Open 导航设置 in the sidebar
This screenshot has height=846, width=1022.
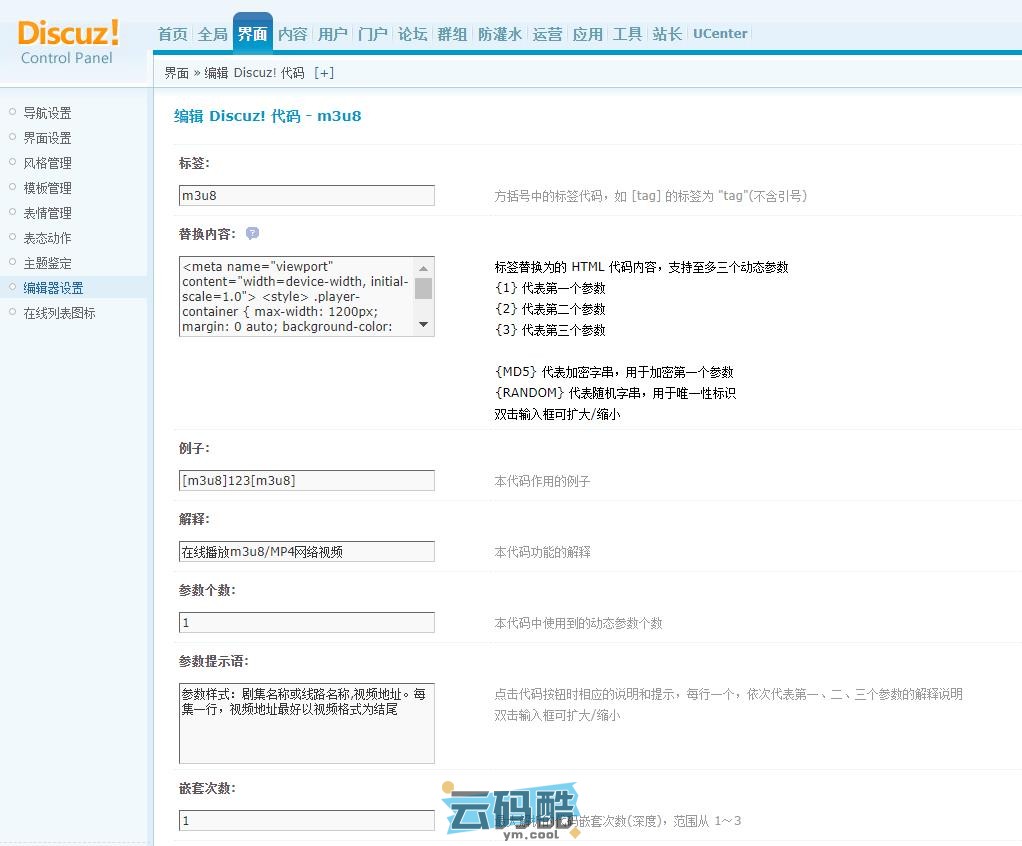pos(47,113)
